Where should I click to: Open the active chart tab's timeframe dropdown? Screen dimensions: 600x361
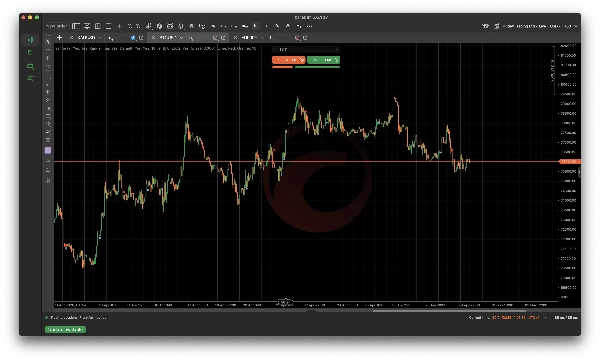point(194,38)
